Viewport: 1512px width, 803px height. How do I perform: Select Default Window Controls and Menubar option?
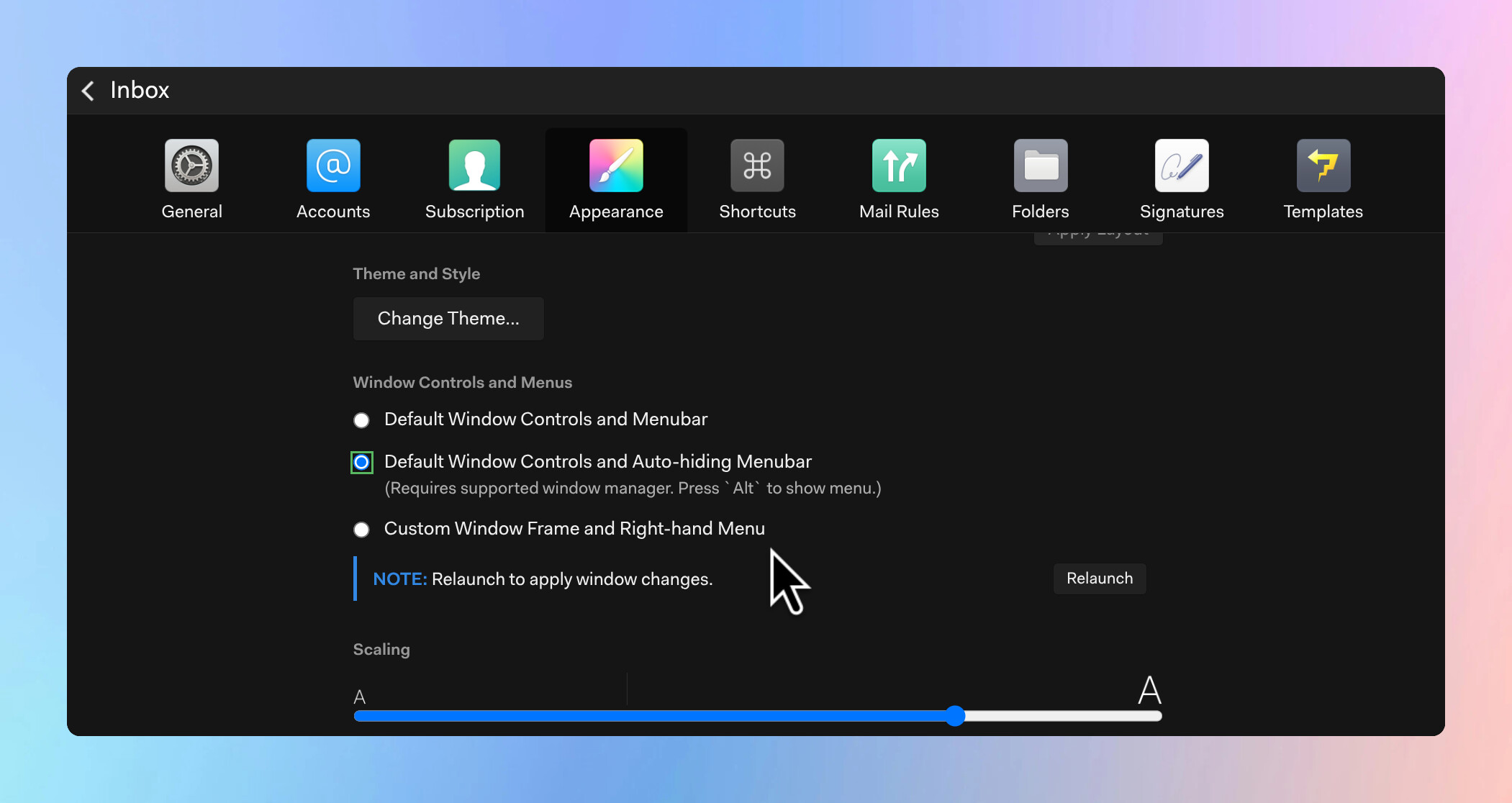point(361,420)
